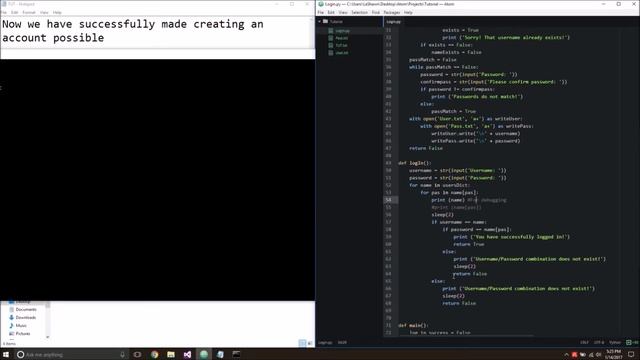
Task: Click the CRLF line ending indicator
Action: (584, 342)
